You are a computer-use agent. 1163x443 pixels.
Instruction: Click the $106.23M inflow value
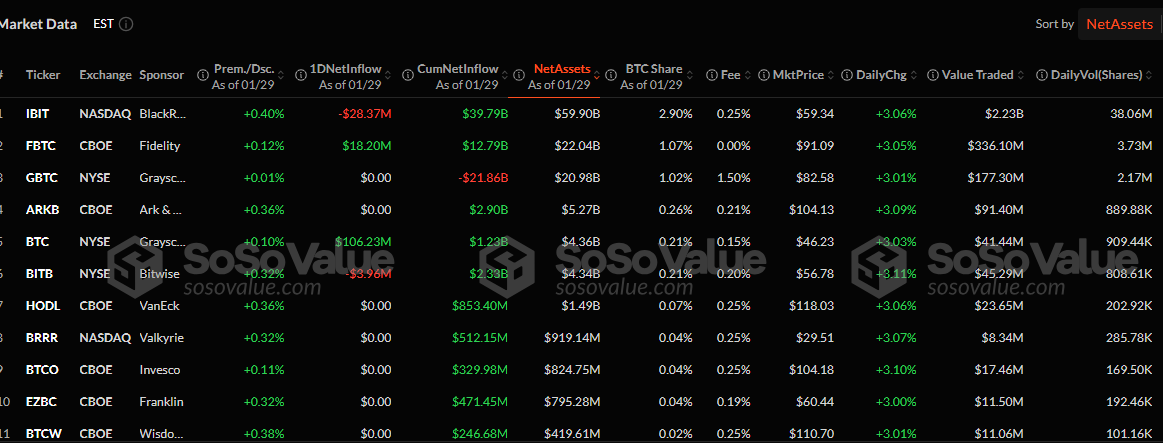[x=363, y=242]
